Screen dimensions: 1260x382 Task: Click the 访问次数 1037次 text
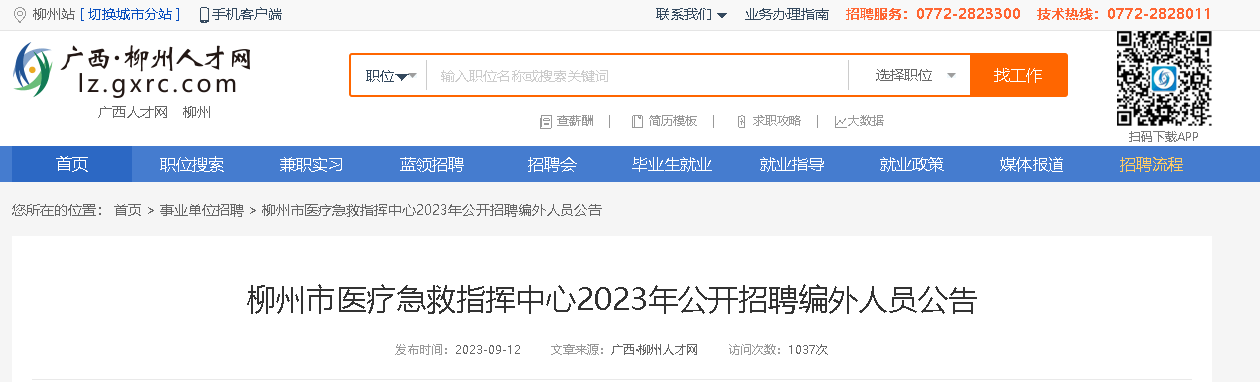[778, 350]
